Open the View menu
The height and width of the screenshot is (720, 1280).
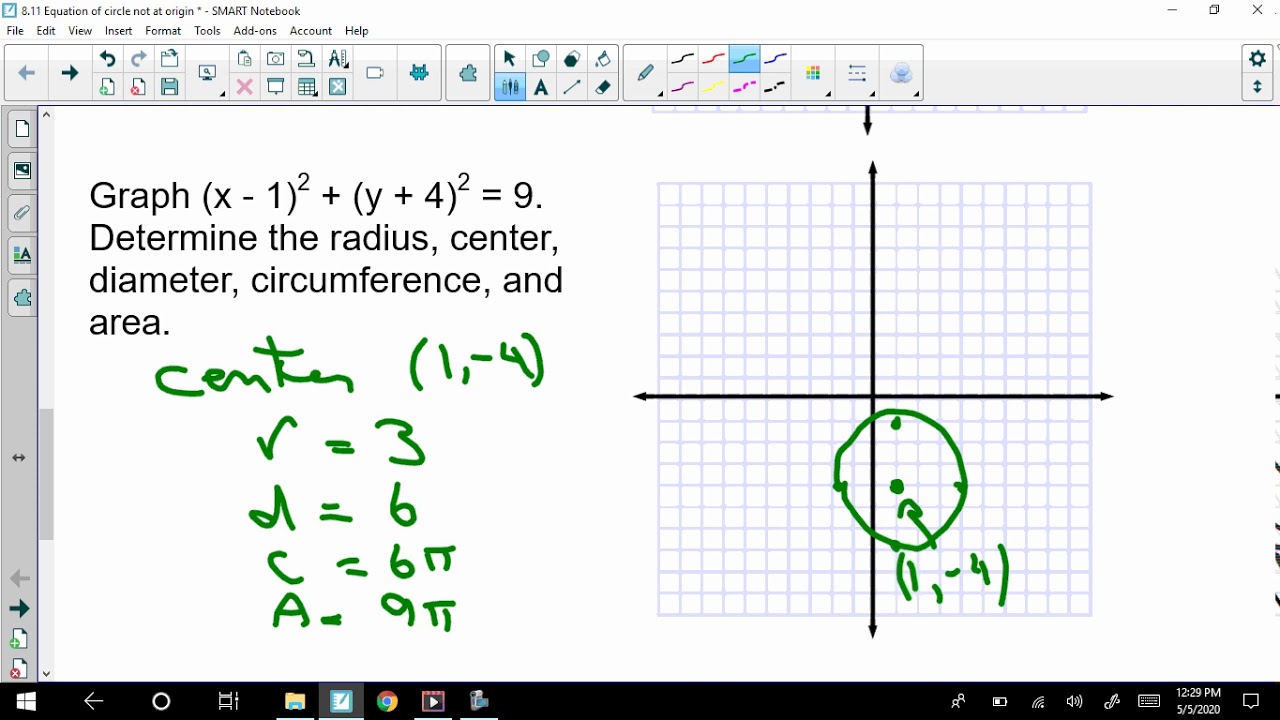pyautogui.click(x=80, y=31)
